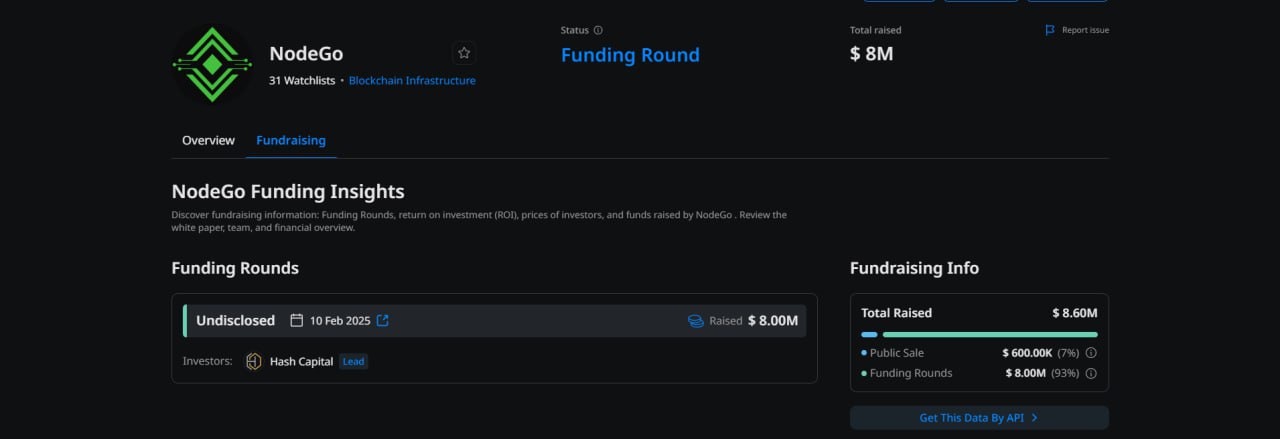Click the NodeGo green logo
Screen dimensions: 1280x439
212,64
